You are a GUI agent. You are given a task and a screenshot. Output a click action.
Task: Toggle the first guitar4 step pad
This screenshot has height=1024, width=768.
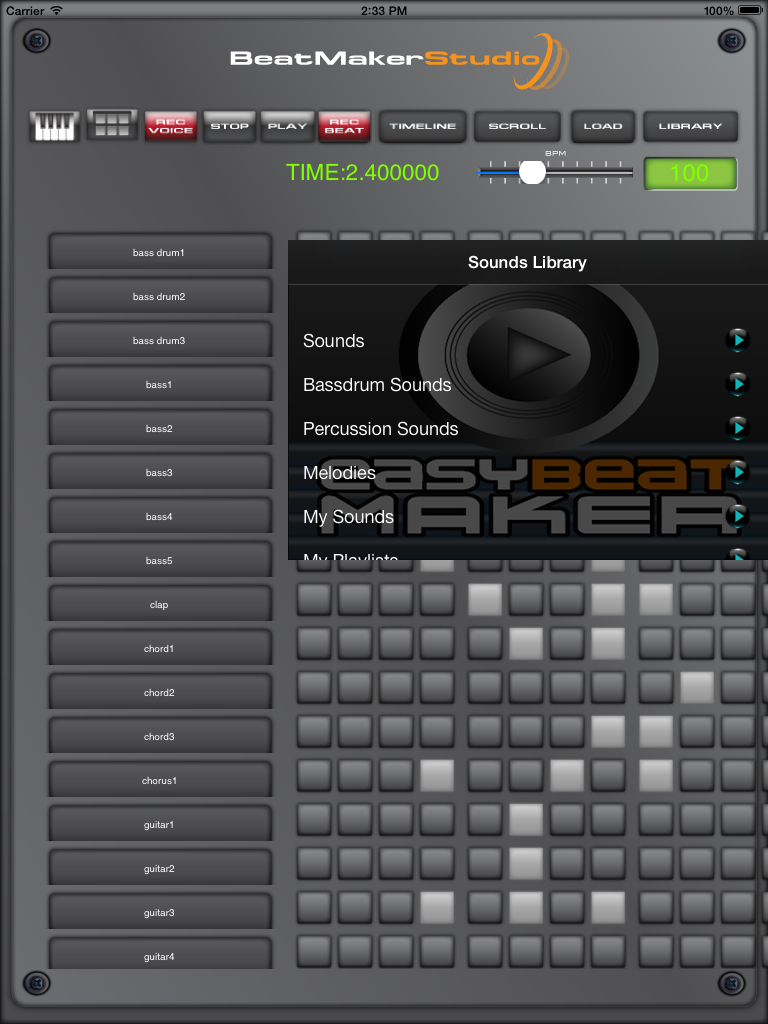click(x=313, y=952)
